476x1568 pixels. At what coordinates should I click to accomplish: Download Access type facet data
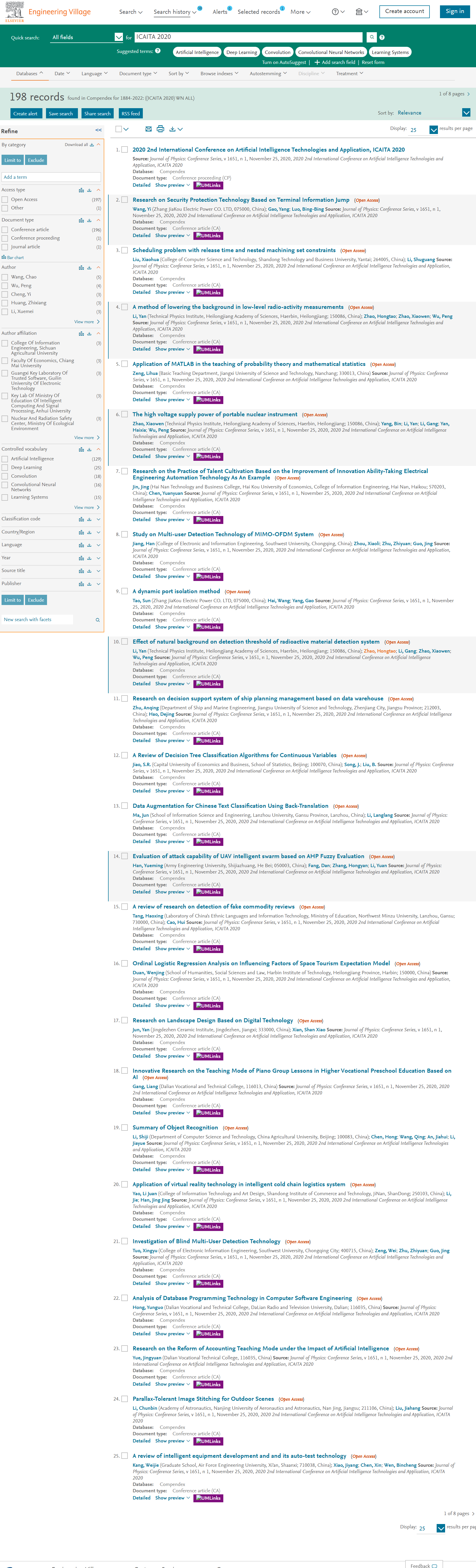pos(89,190)
